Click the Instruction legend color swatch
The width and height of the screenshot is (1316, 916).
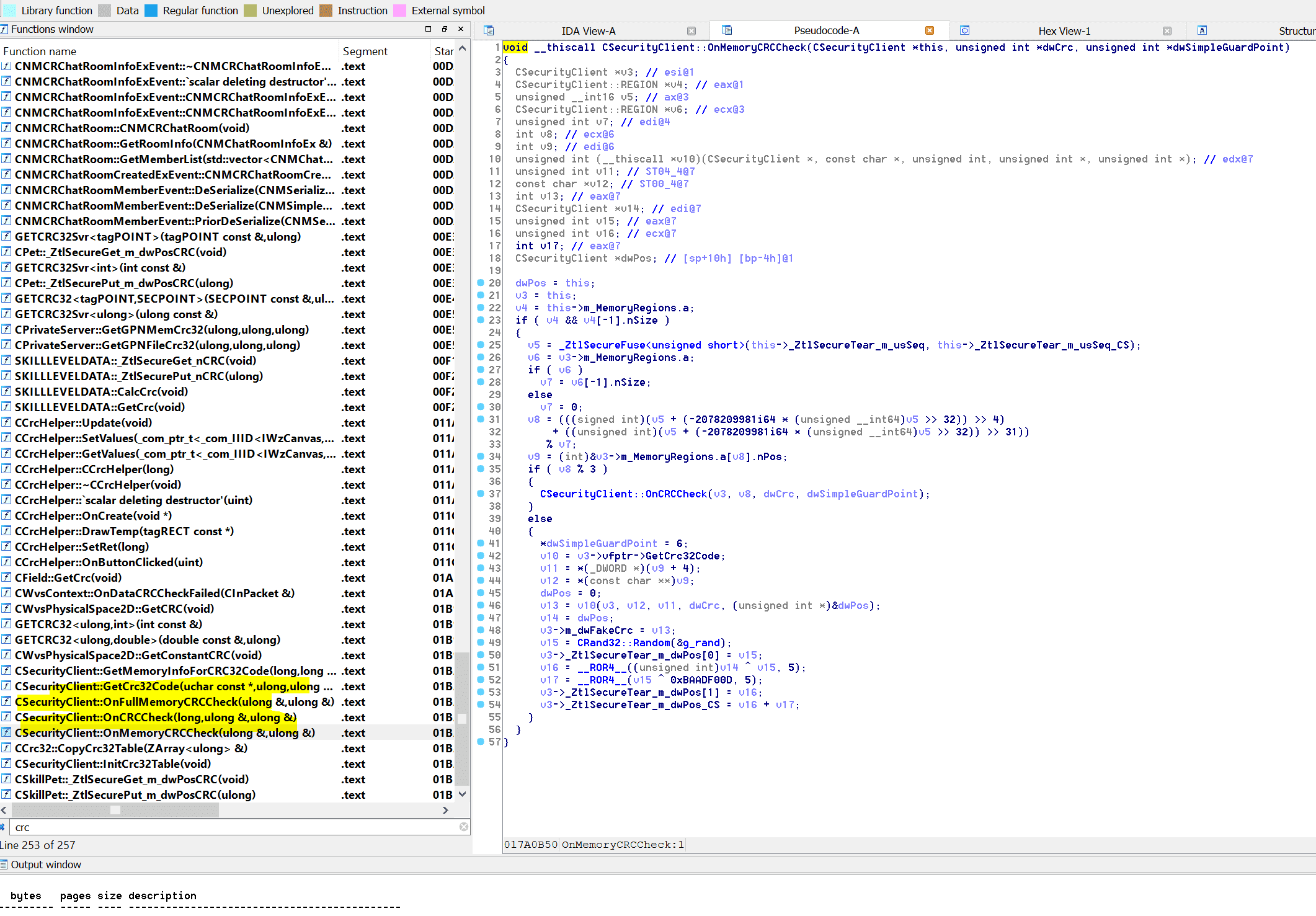coord(326,11)
